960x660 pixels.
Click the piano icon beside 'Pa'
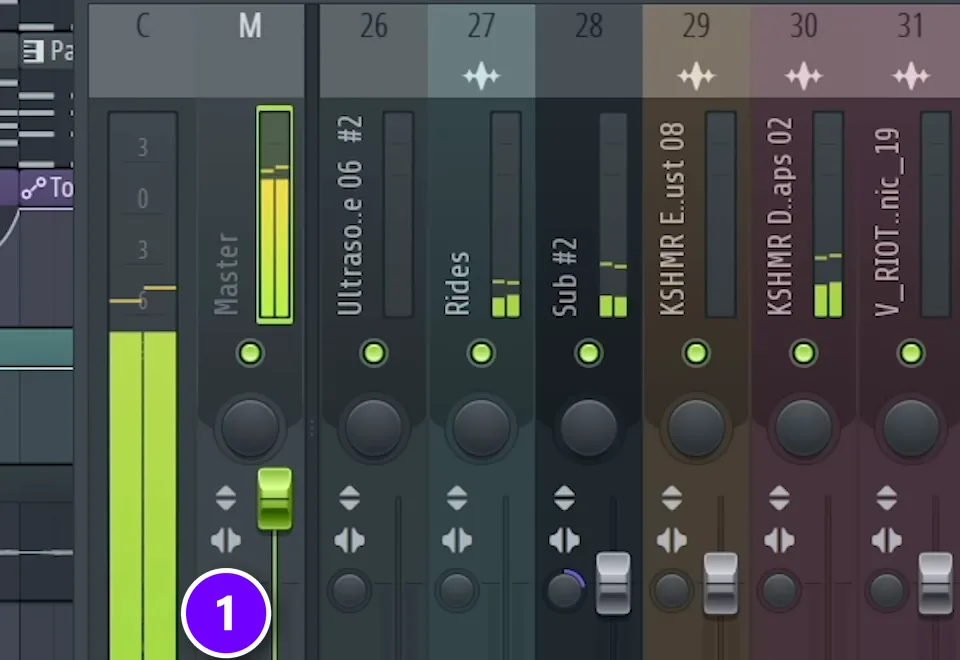pyautogui.click(x=33, y=51)
